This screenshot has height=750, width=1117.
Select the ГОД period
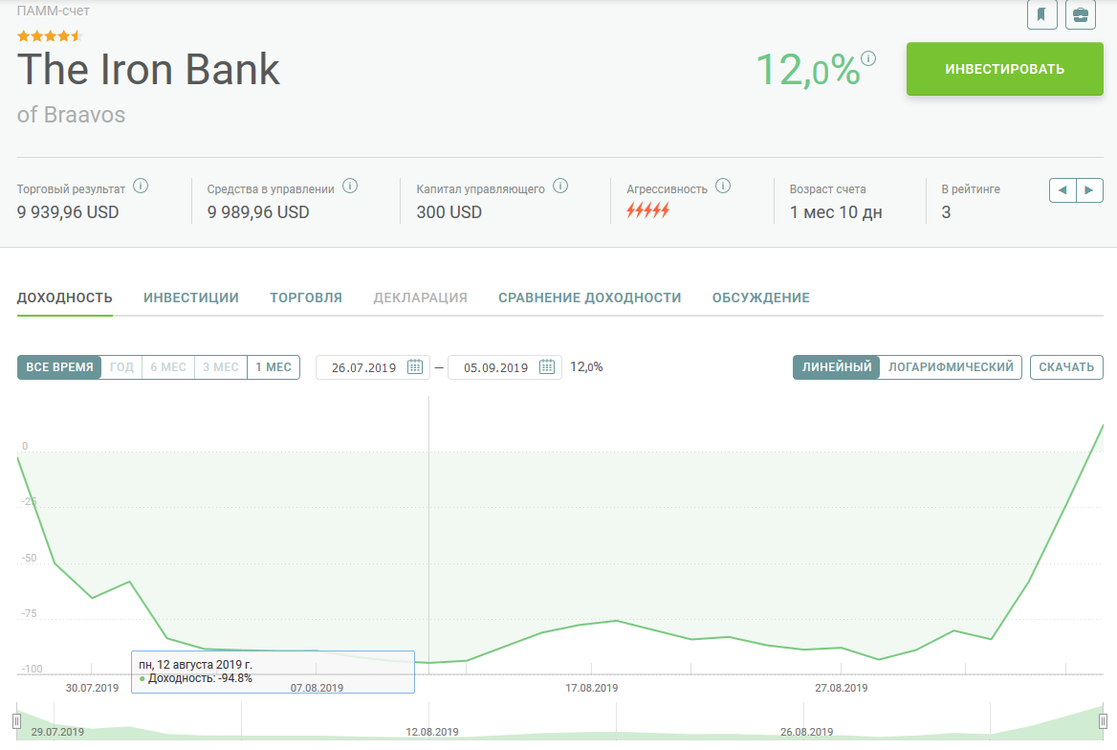(122, 368)
